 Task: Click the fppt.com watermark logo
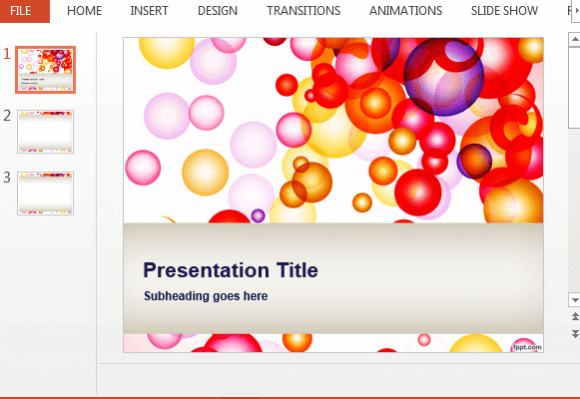(x=527, y=347)
